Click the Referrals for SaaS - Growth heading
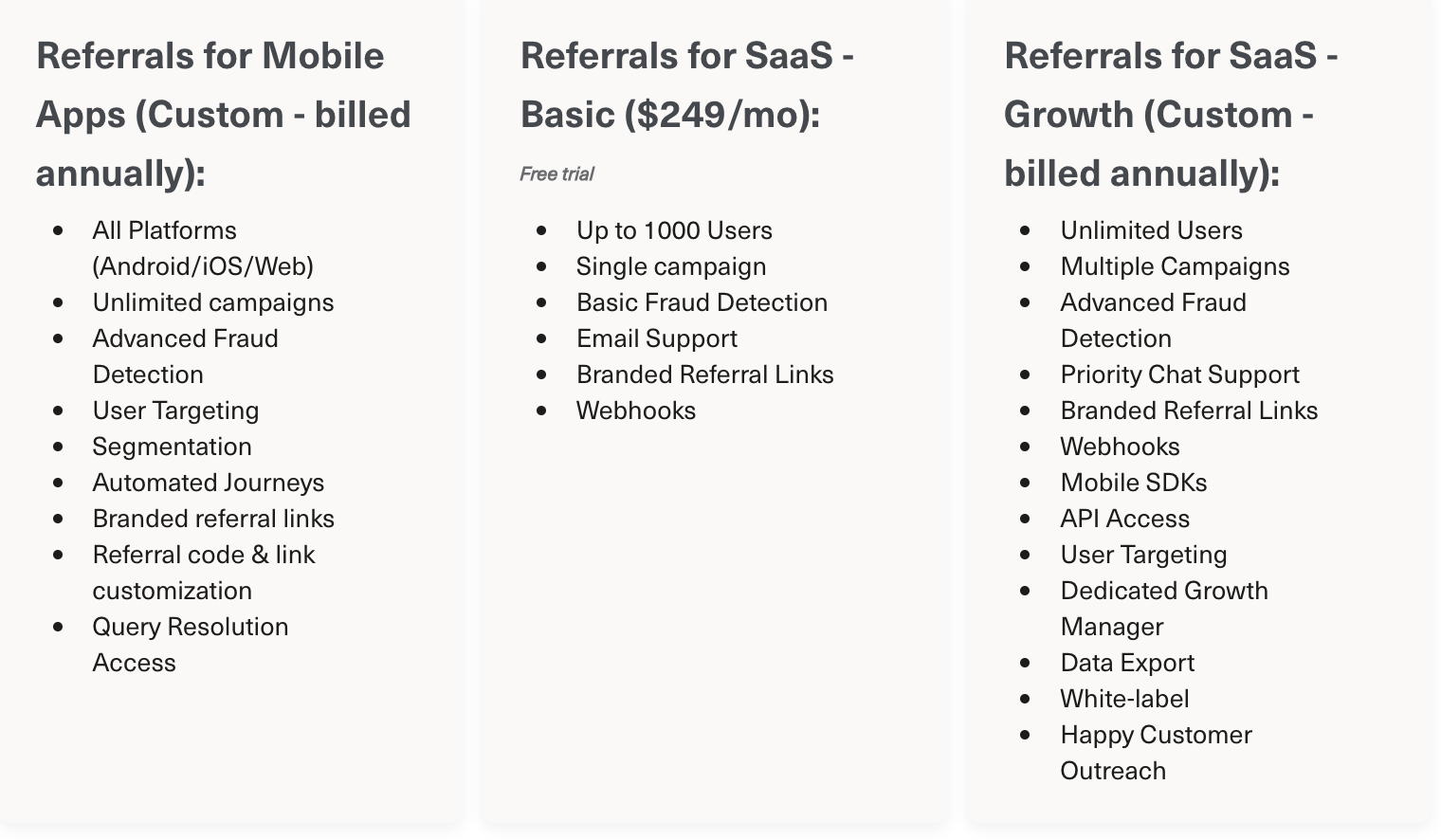 [1171, 114]
